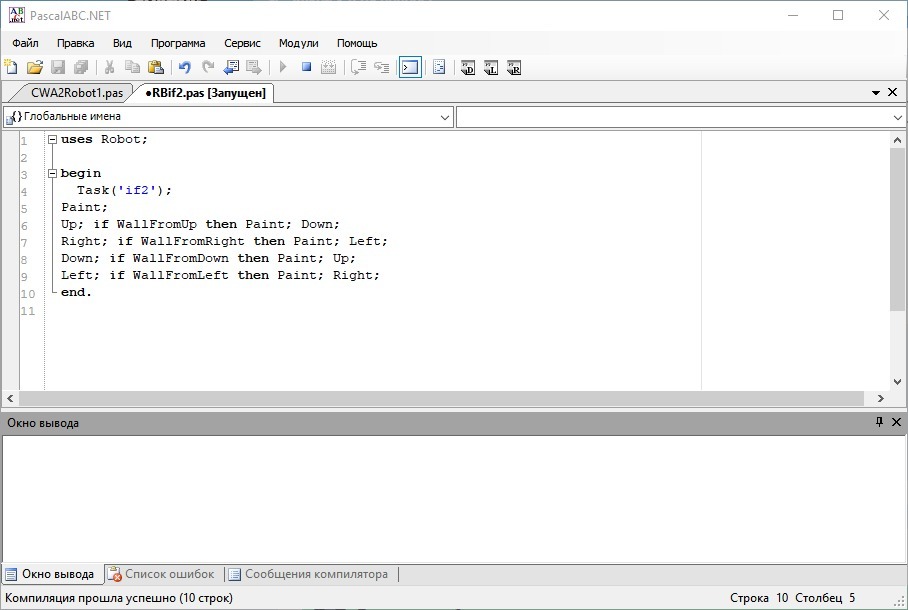The image size is (908, 610).
Task: Redo the last undone edit
Action: click(208, 68)
